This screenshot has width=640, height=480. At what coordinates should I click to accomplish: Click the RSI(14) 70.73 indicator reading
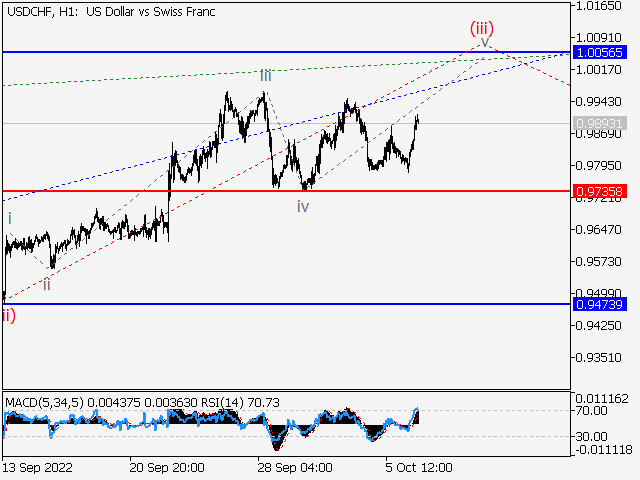click(240, 403)
